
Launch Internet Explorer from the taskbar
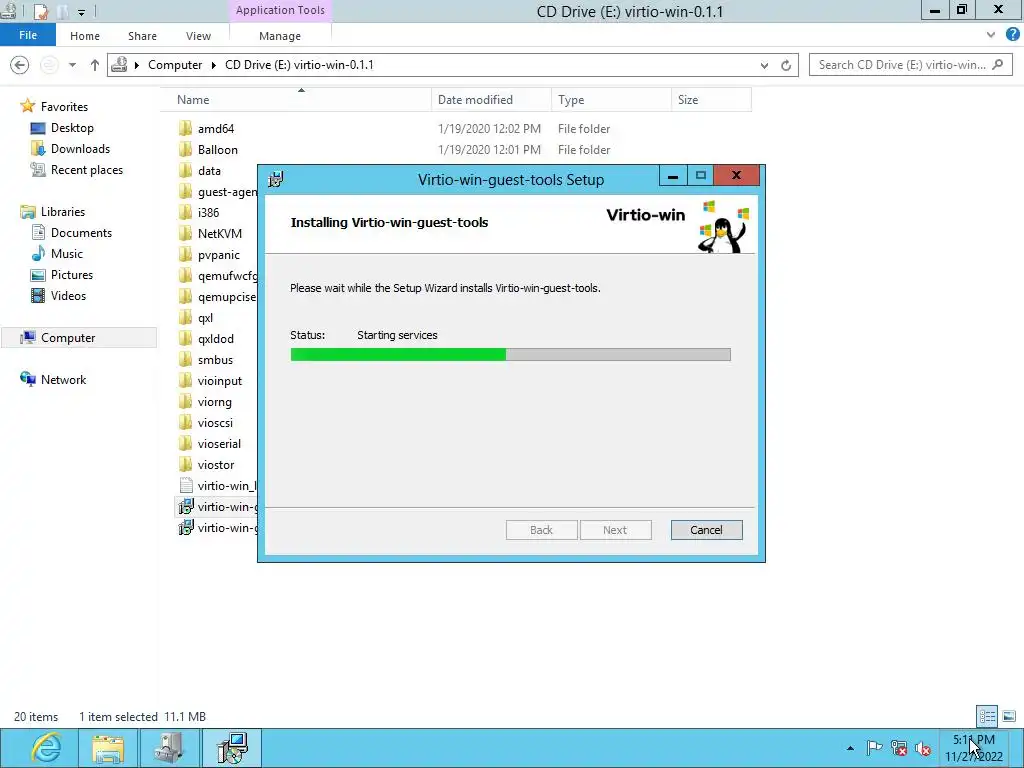[x=46, y=748]
